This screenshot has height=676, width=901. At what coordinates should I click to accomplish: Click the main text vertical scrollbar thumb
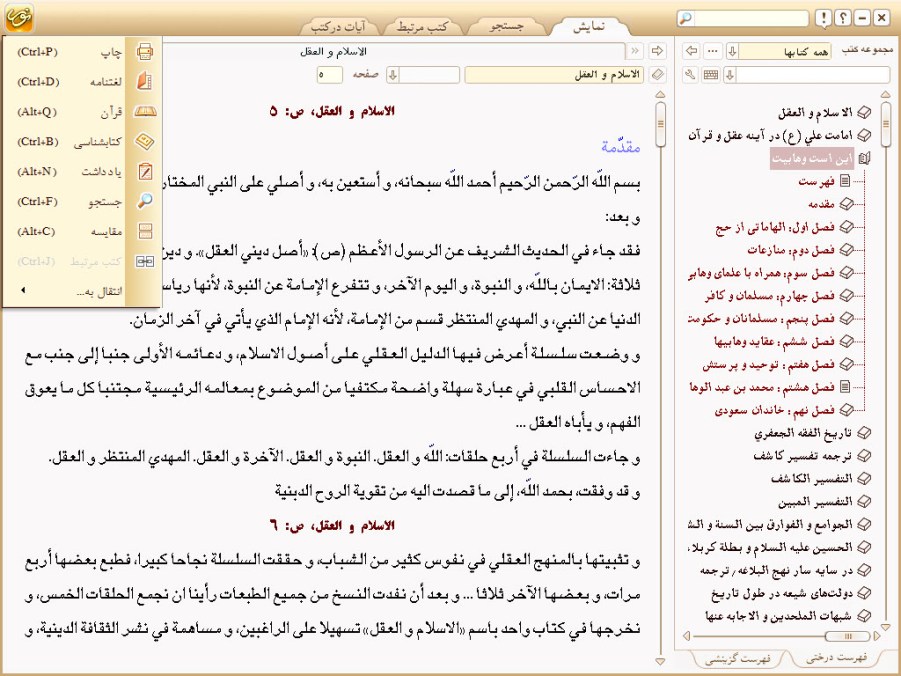pos(660,124)
